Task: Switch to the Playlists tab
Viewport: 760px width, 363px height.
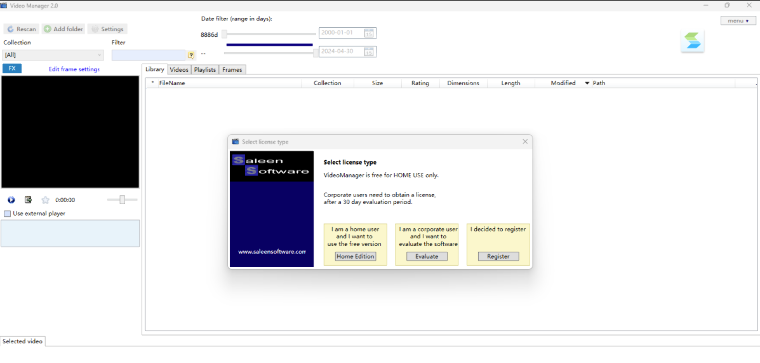Action: point(205,70)
